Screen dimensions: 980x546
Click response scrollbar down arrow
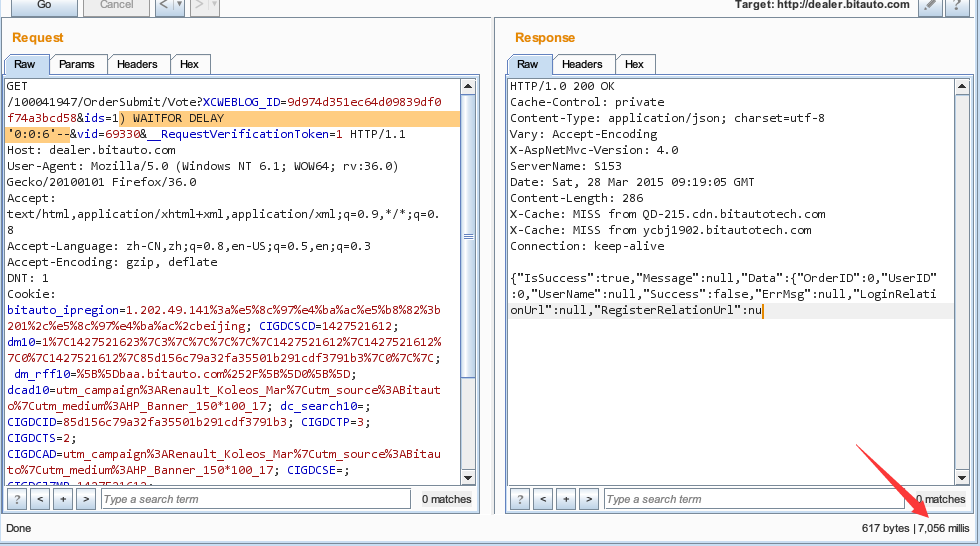click(962, 478)
